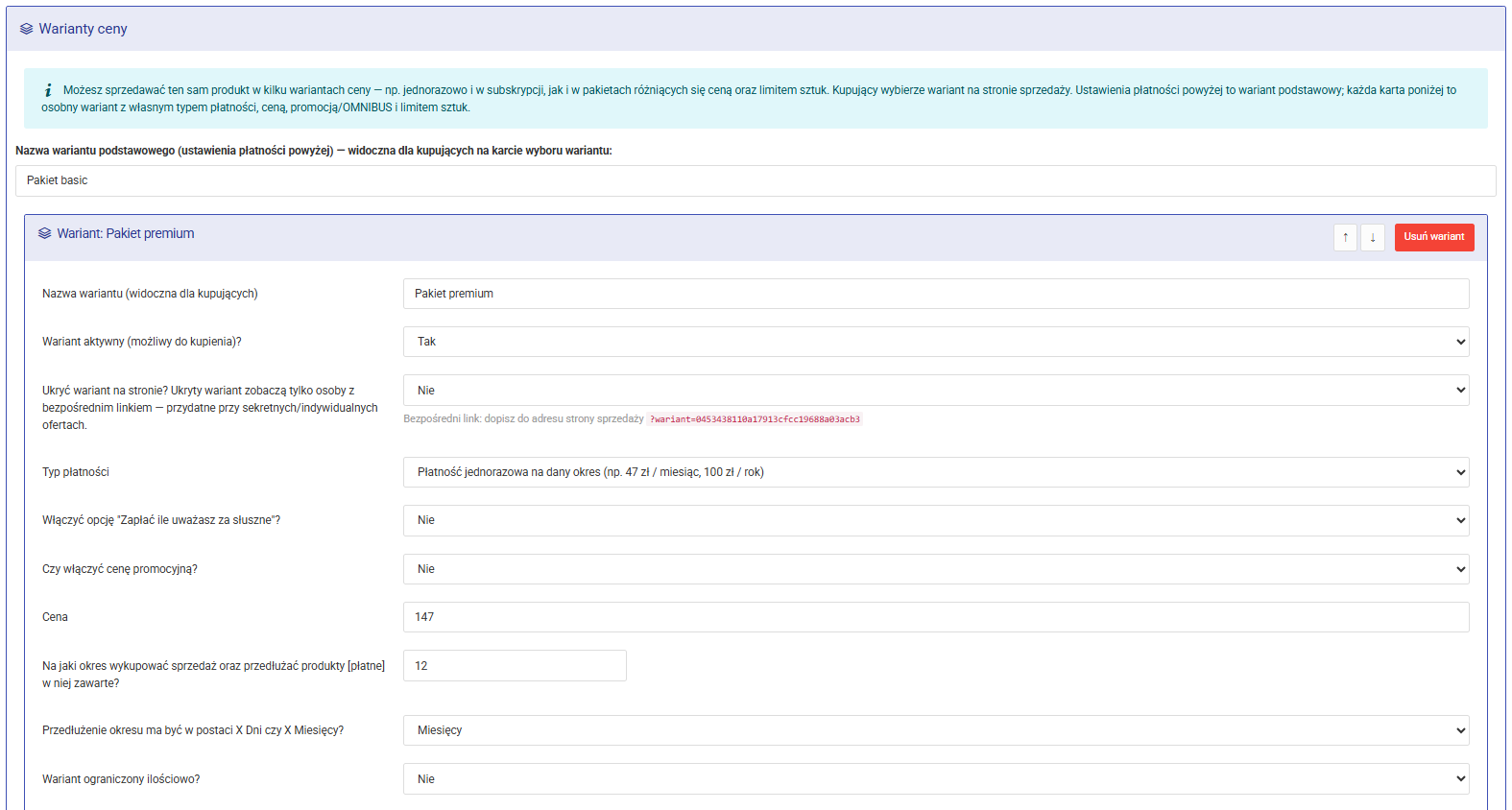Viewport: 1512px width, 810px height.
Task: Click the 'Wariant: Pakiet premium' card title
Action: 126,233
